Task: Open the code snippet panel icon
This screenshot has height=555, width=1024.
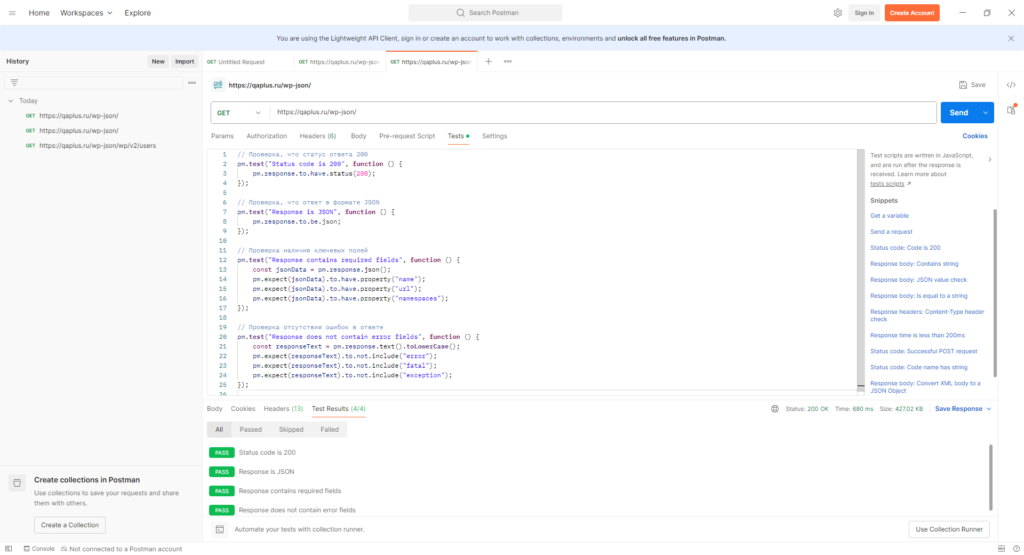Action: point(1011,85)
